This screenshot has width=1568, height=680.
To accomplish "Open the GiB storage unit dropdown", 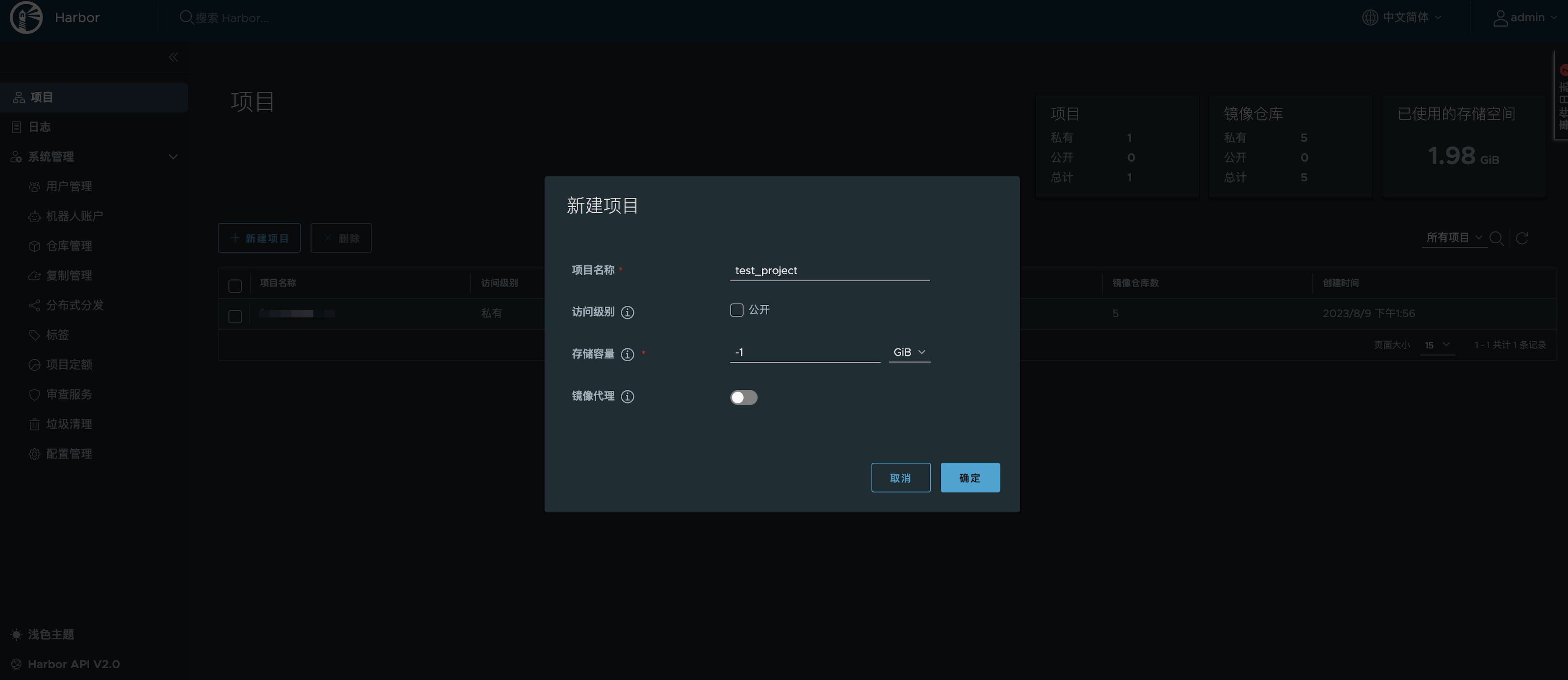I will (909, 353).
